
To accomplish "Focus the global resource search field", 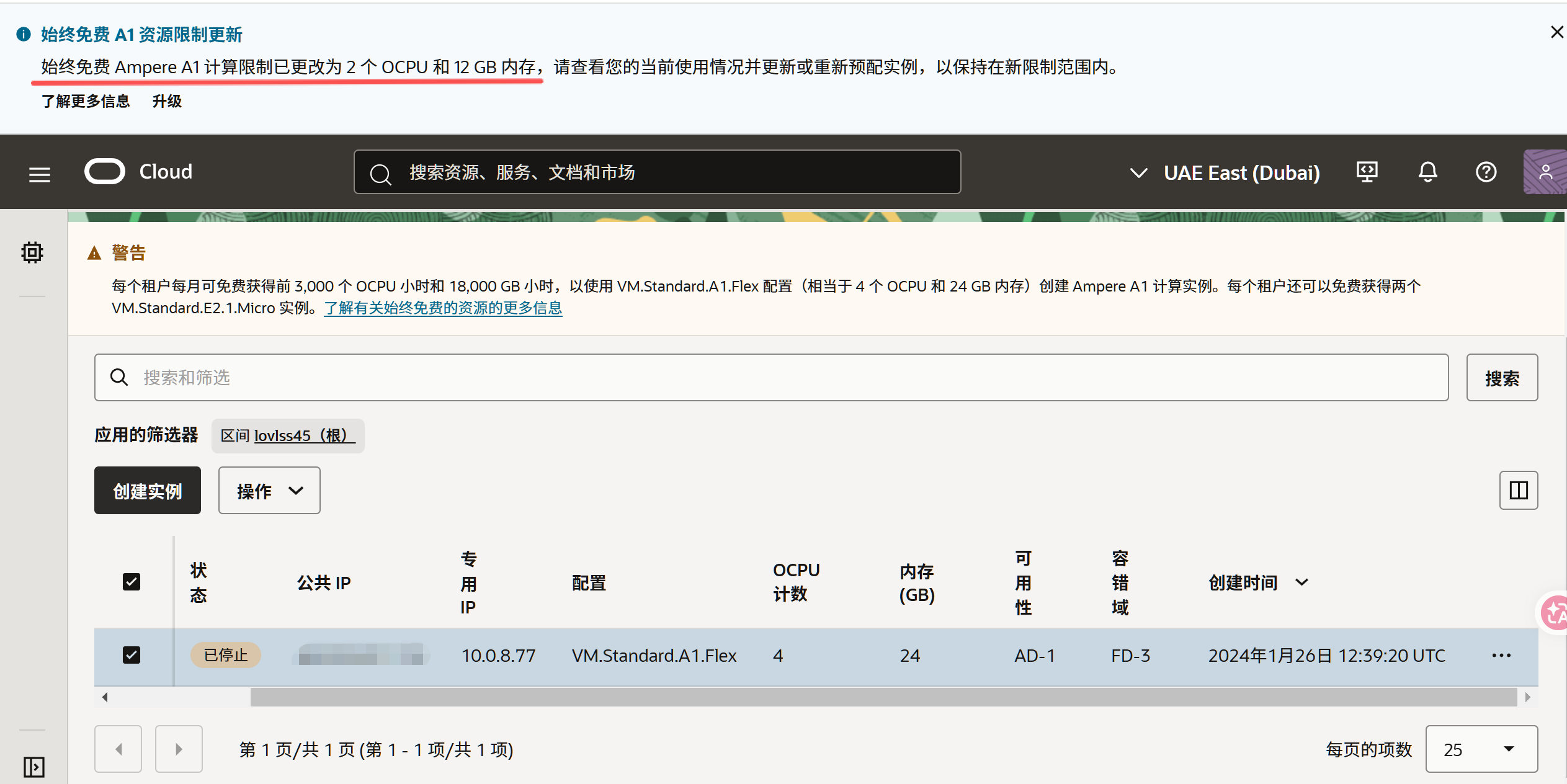I will coord(657,172).
